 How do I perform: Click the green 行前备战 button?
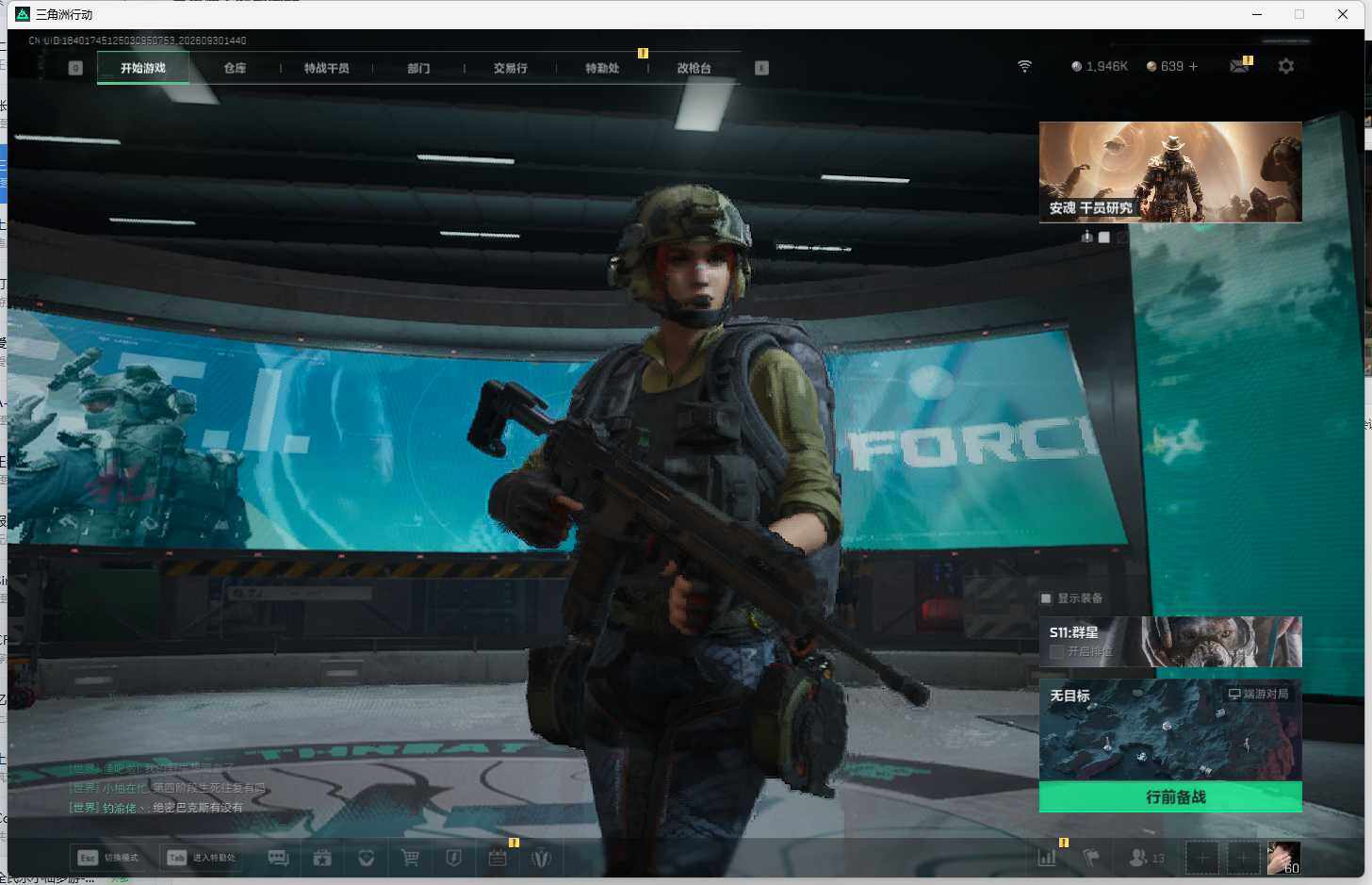click(1170, 797)
